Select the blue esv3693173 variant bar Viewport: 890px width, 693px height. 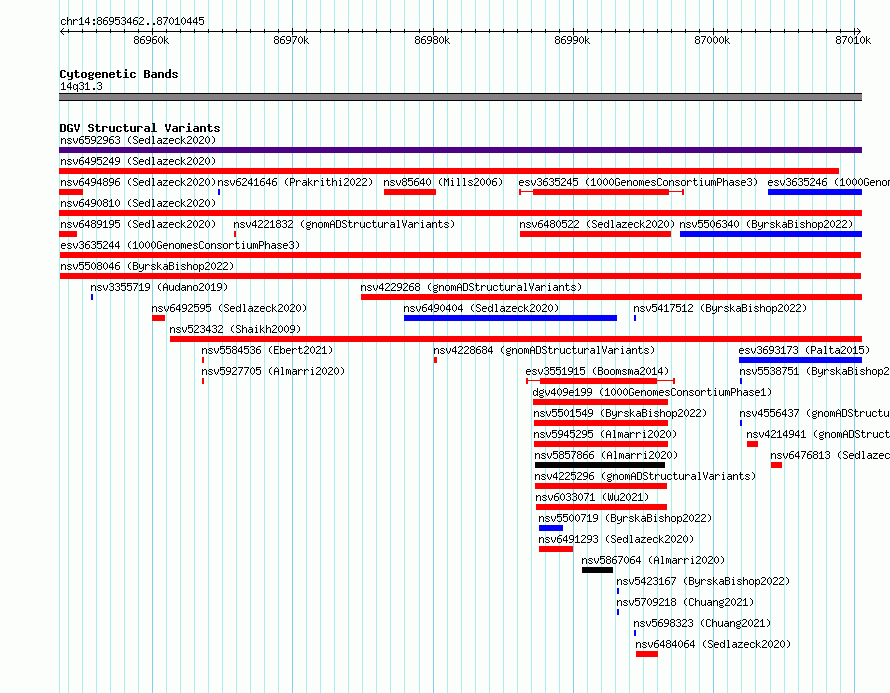point(800,360)
